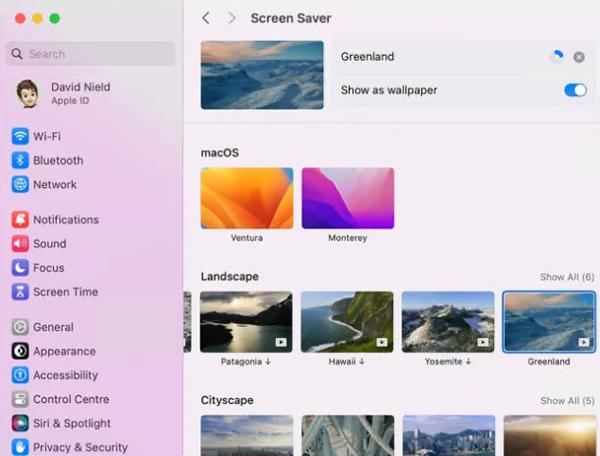Click the Notifications bell icon
The width and height of the screenshot is (600, 456).
point(20,219)
